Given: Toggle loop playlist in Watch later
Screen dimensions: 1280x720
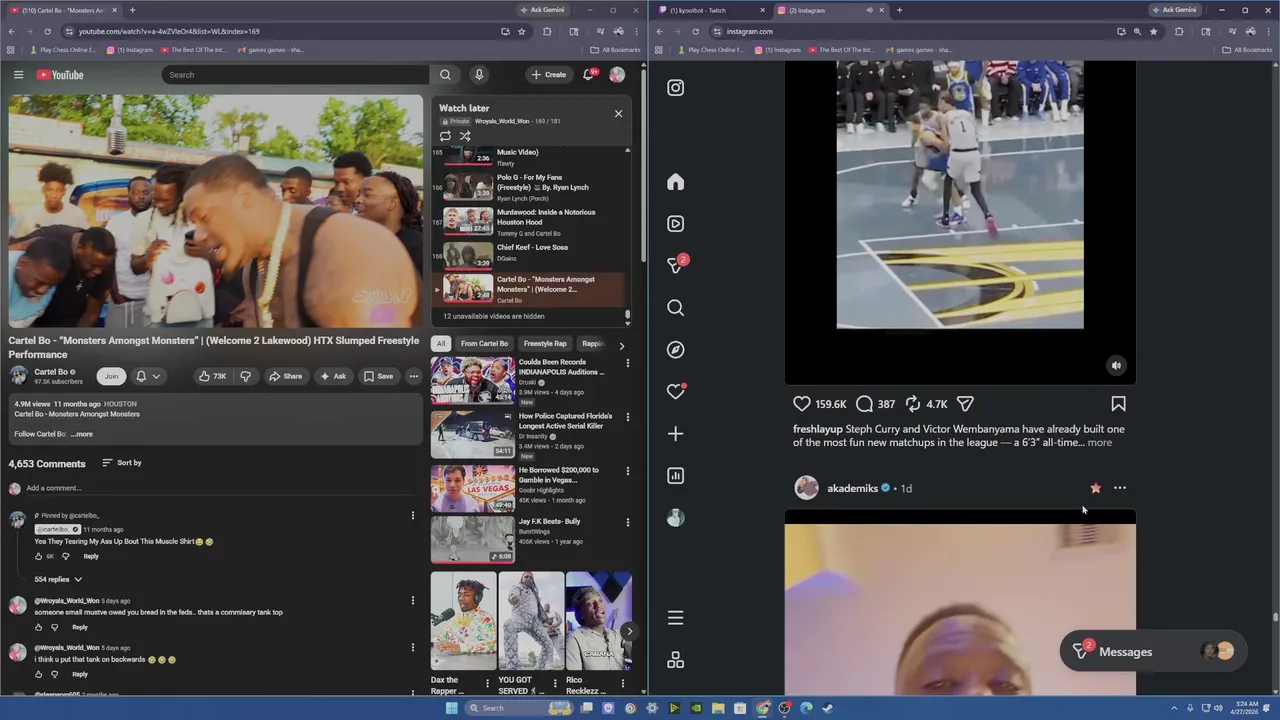Looking at the screenshot, I should [x=445, y=136].
